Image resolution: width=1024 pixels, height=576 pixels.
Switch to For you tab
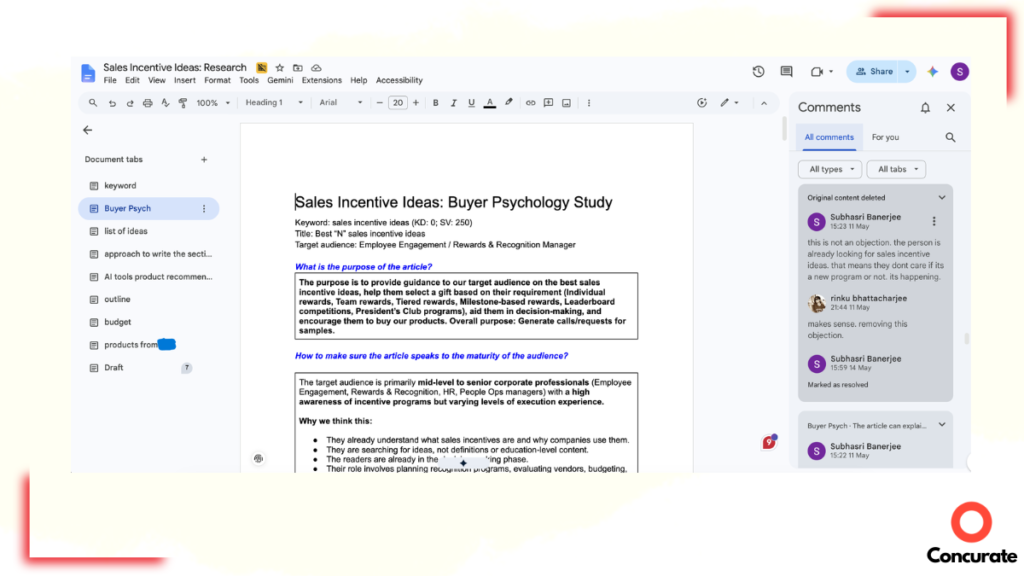click(885, 137)
